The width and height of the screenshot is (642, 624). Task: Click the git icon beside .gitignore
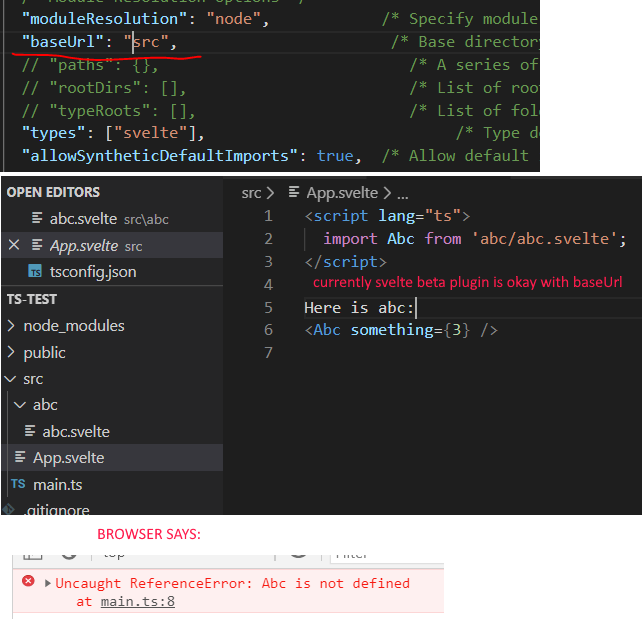pyautogui.click(x=9, y=510)
